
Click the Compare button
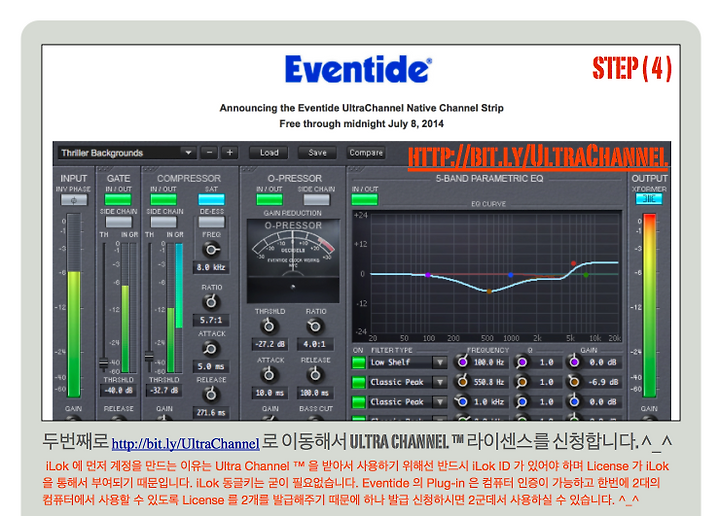click(x=366, y=152)
